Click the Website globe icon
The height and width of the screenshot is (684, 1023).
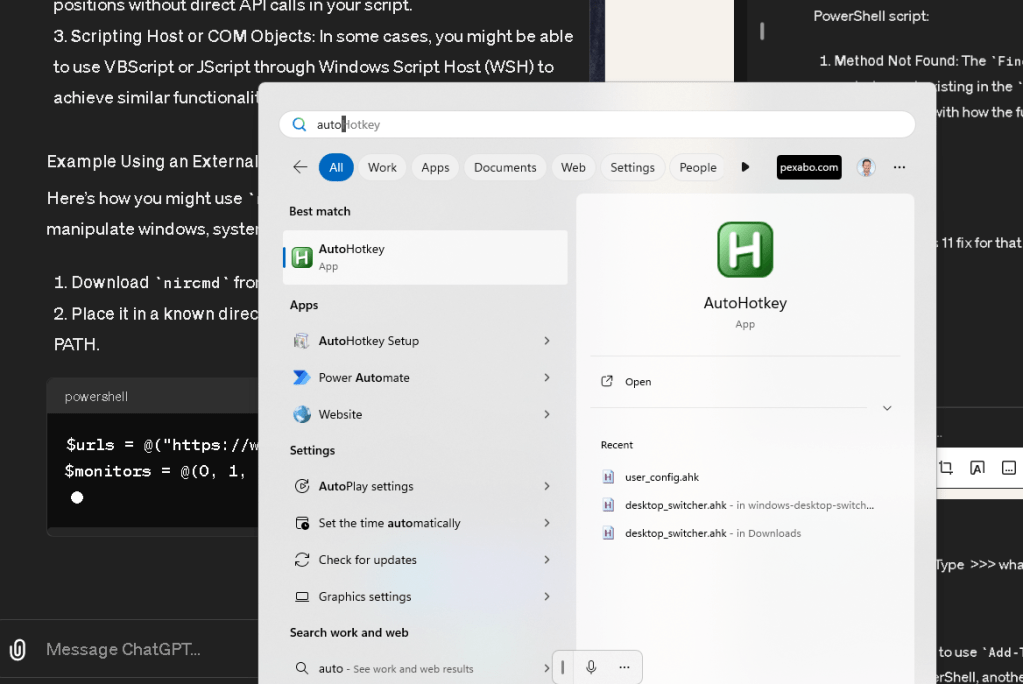click(x=301, y=414)
